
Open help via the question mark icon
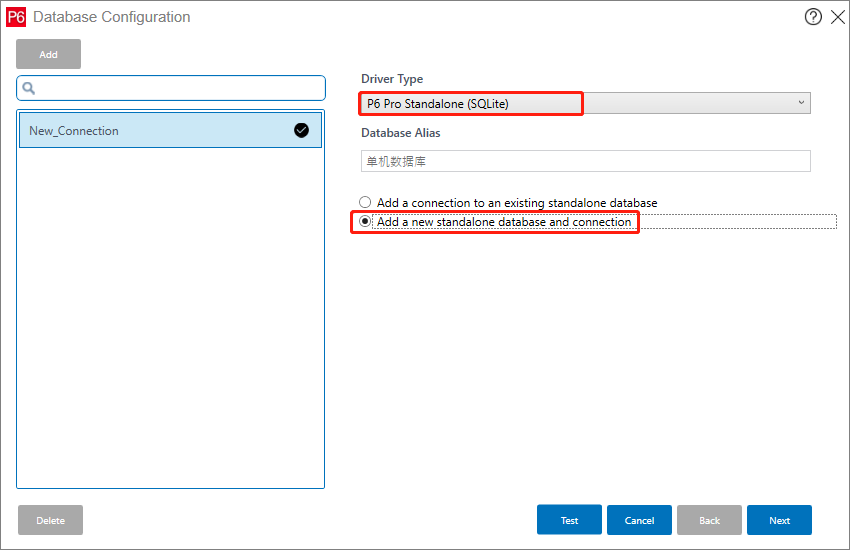pos(813,17)
